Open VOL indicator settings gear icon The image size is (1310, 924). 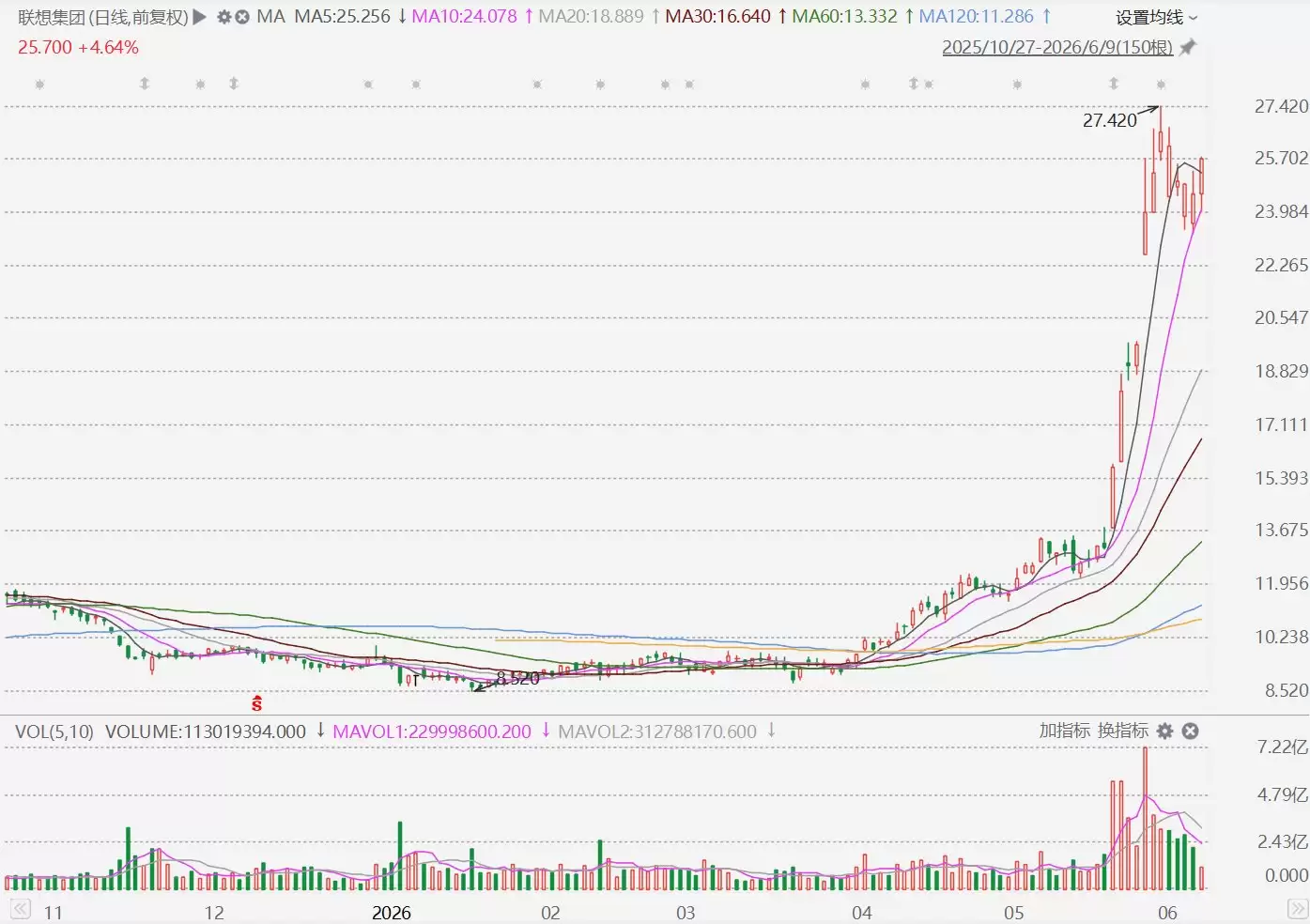pyautogui.click(x=1165, y=731)
